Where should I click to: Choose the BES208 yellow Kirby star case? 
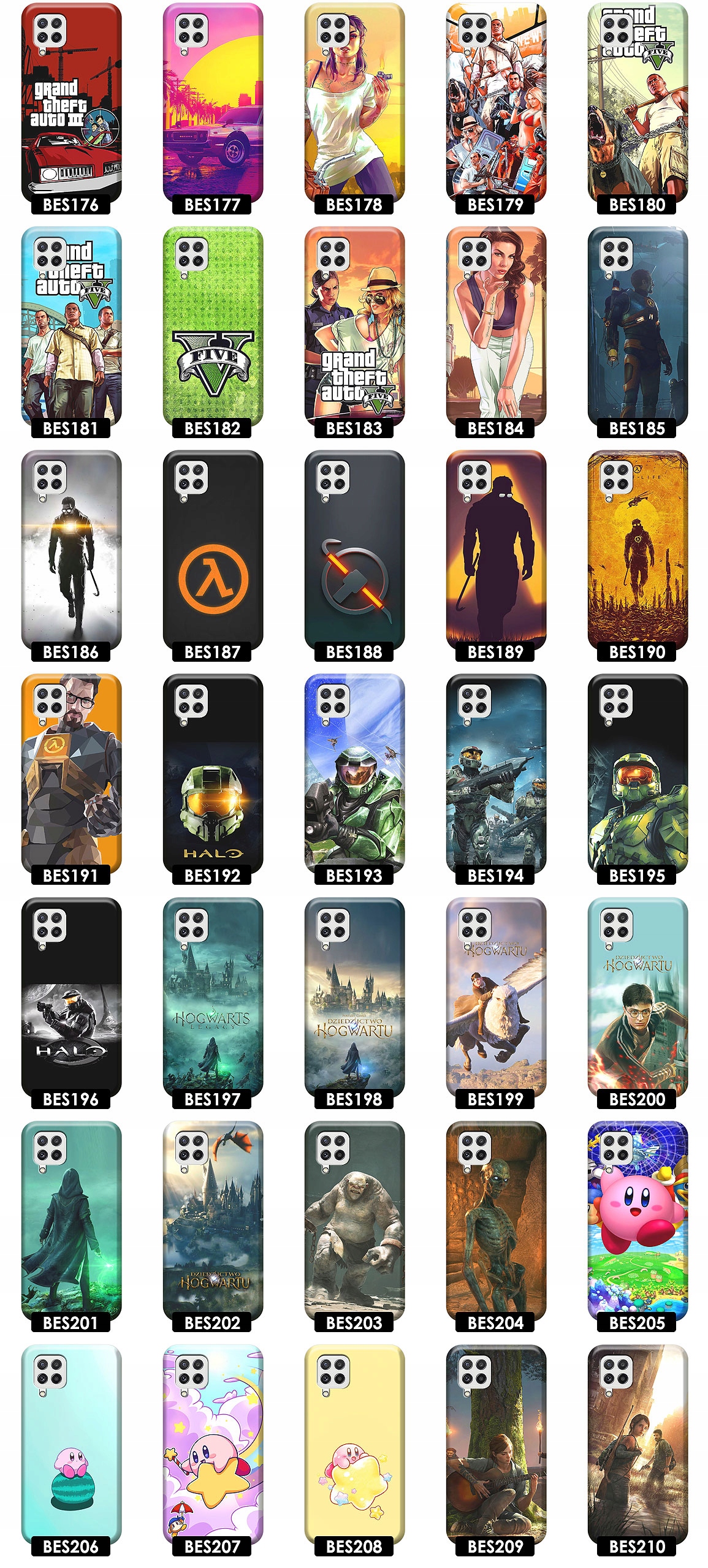(354, 1445)
